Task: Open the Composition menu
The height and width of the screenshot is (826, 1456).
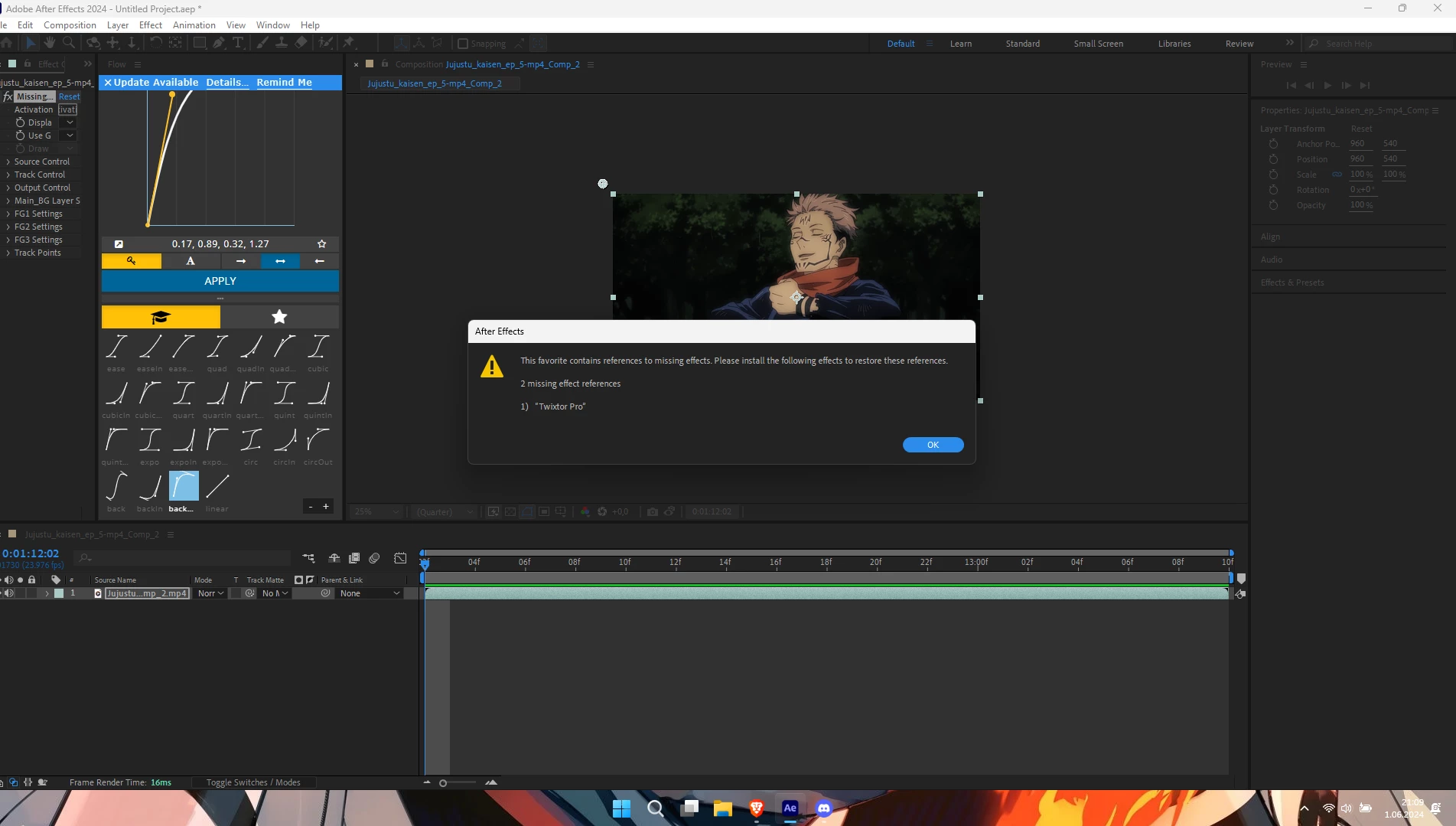Action: point(70,24)
